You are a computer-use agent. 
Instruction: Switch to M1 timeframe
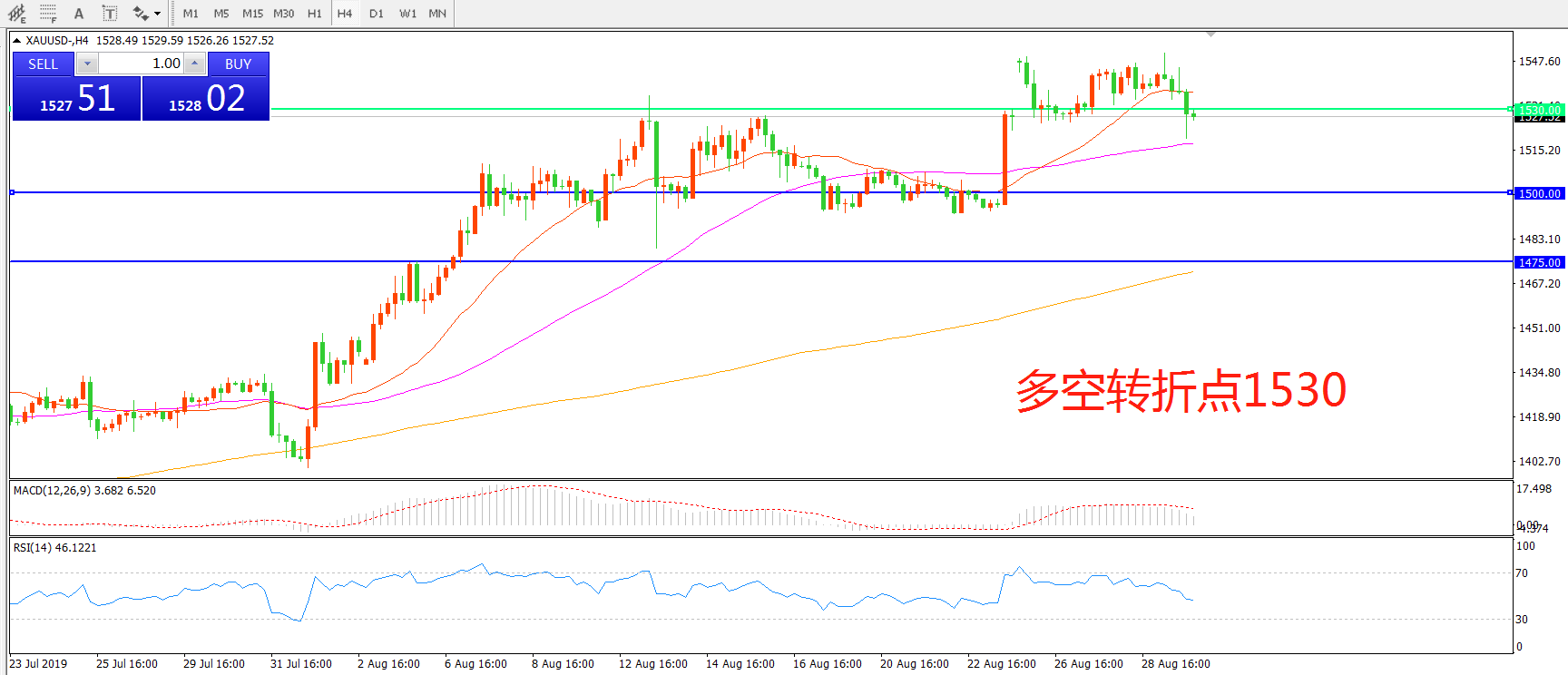coord(191,14)
